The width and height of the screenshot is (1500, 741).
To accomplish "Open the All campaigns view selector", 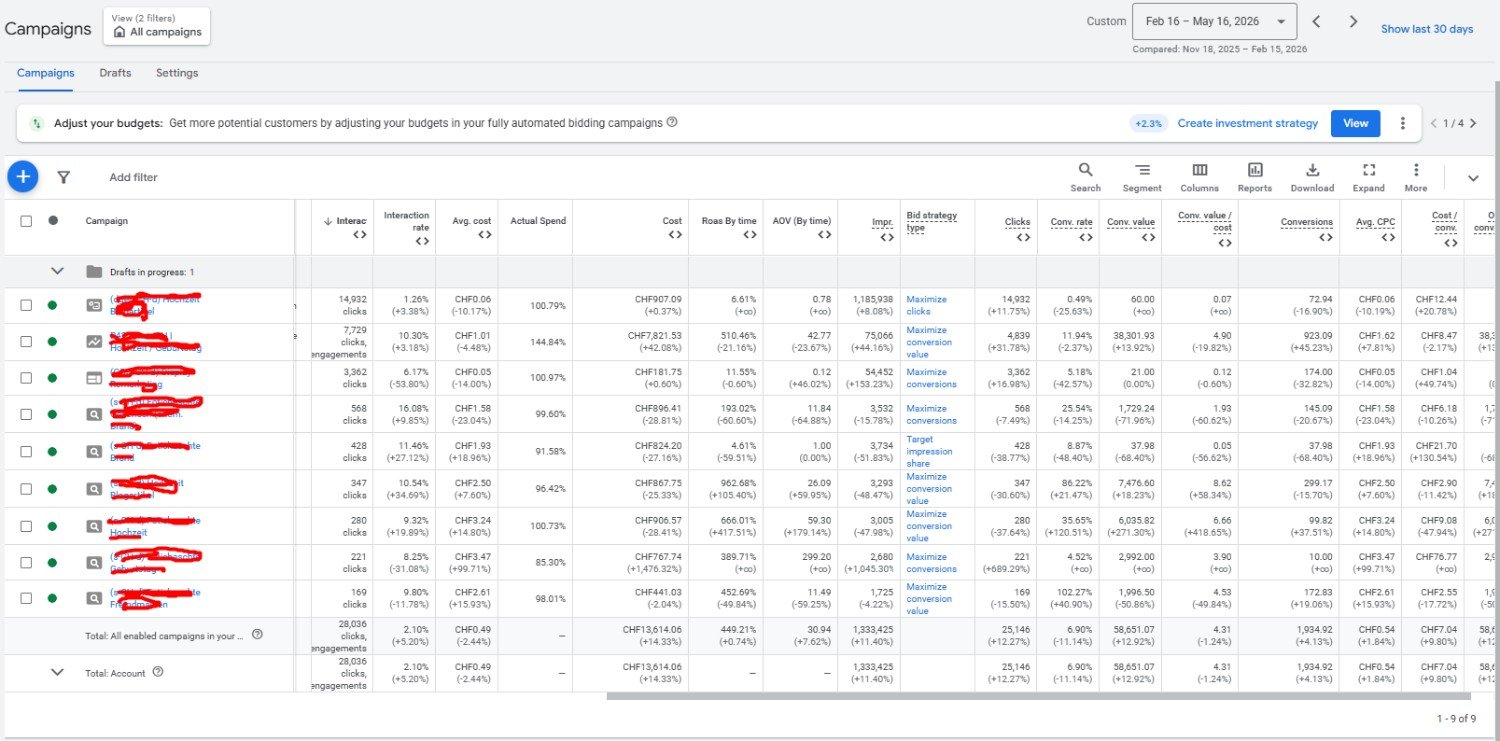I will (157, 26).
